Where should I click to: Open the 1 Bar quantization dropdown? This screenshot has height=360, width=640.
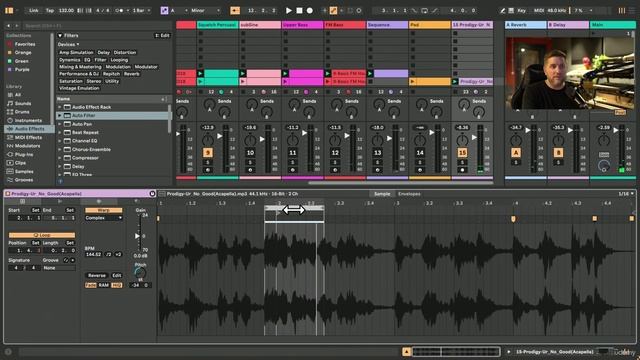point(142,10)
